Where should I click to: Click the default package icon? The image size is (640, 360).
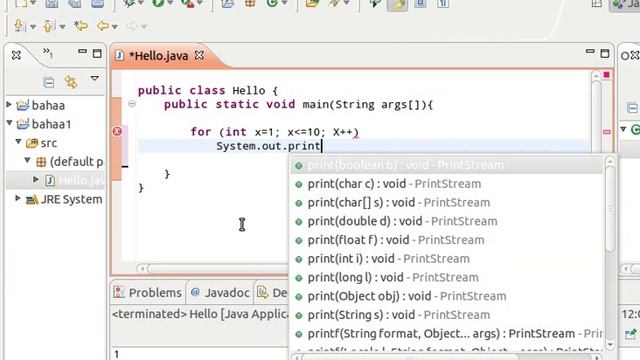click(x=41, y=162)
